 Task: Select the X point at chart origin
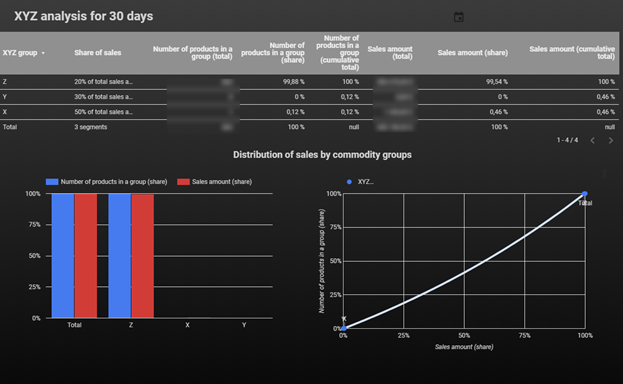pos(344,328)
